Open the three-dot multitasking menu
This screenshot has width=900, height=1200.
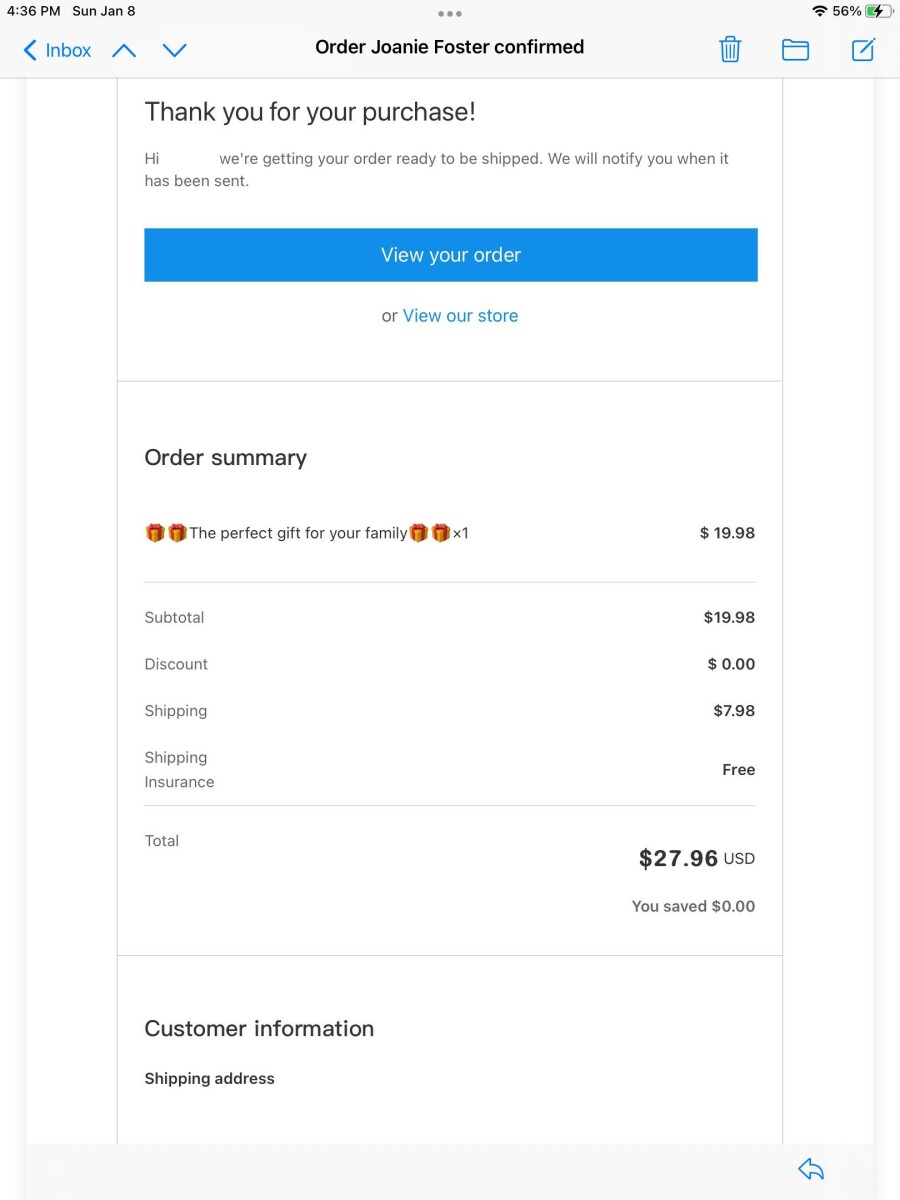point(450,14)
